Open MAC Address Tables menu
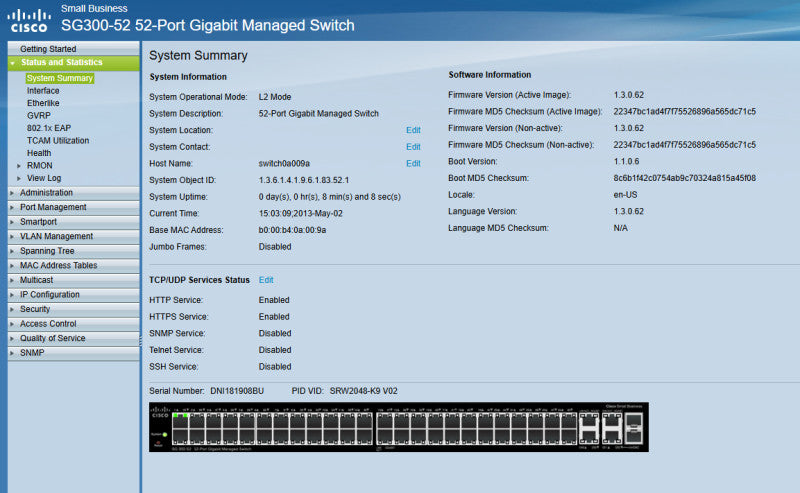 tap(73, 265)
